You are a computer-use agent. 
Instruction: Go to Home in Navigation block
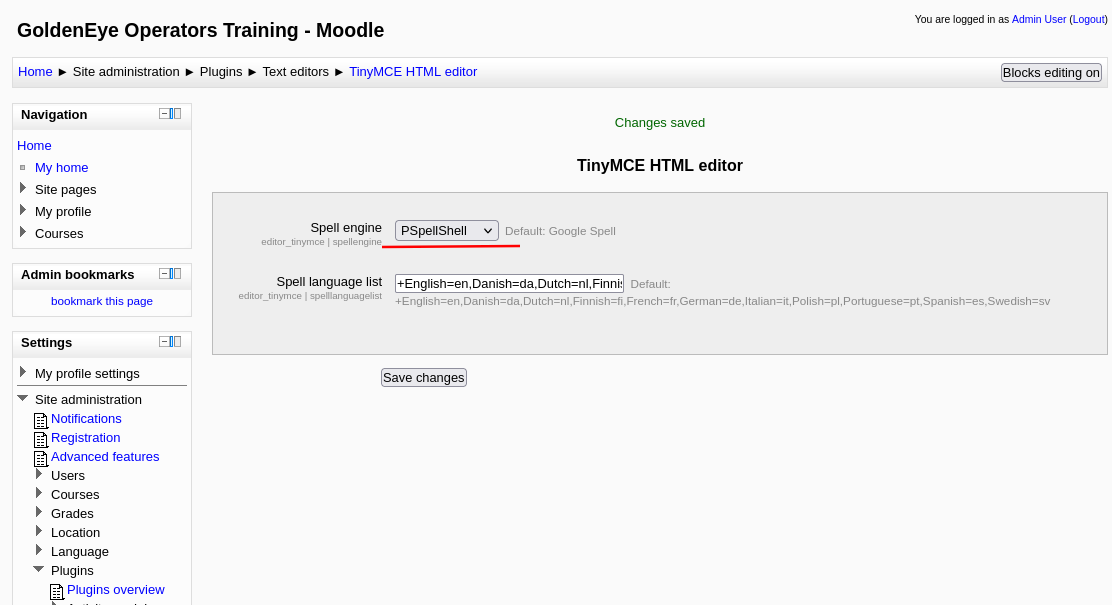[x=34, y=145]
